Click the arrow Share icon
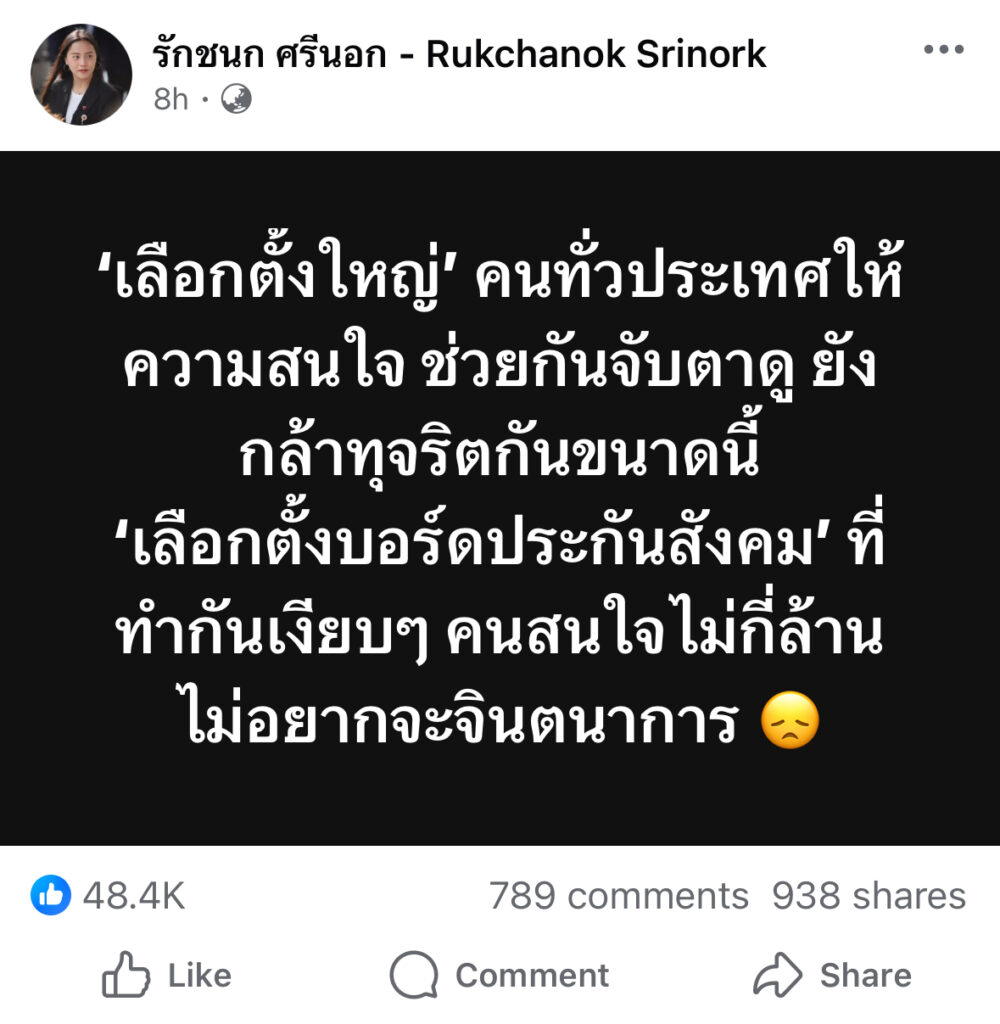 coord(777,974)
